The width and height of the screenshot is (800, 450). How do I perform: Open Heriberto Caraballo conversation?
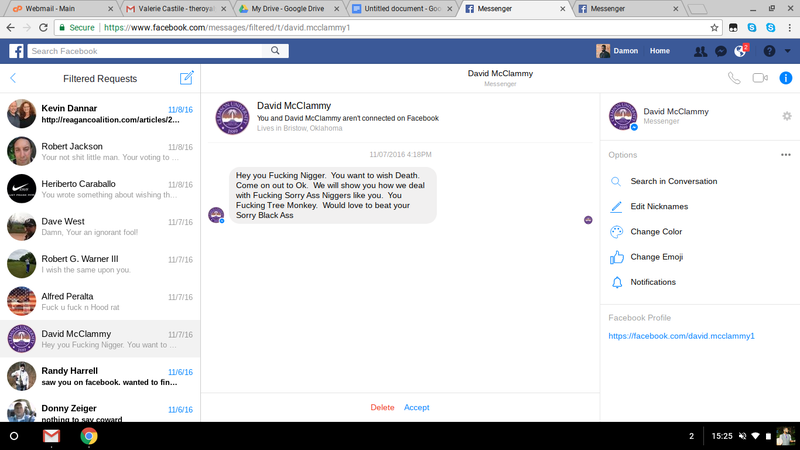100,188
